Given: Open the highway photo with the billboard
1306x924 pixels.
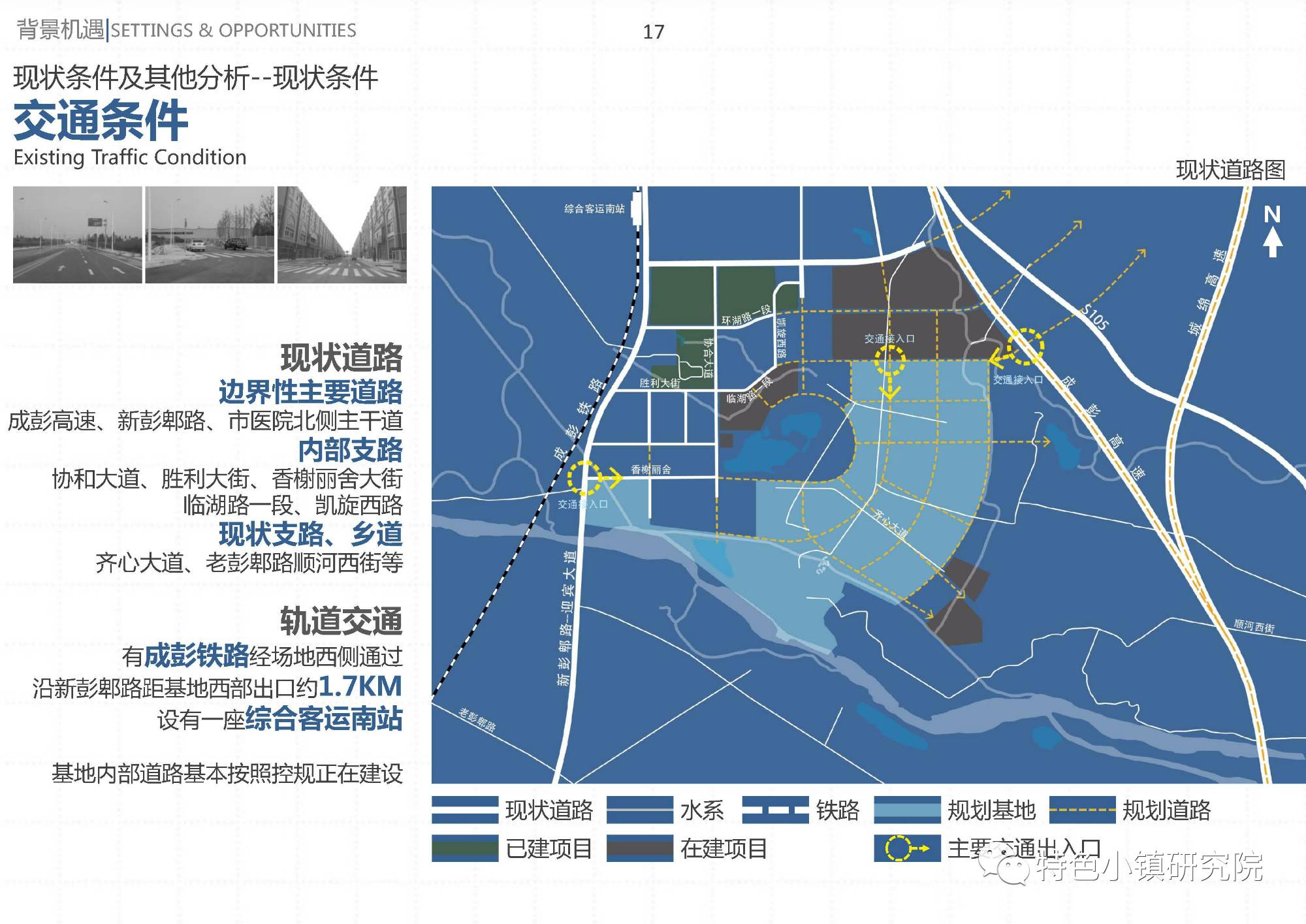Looking at the screenshot, I should tap(77, 234).
